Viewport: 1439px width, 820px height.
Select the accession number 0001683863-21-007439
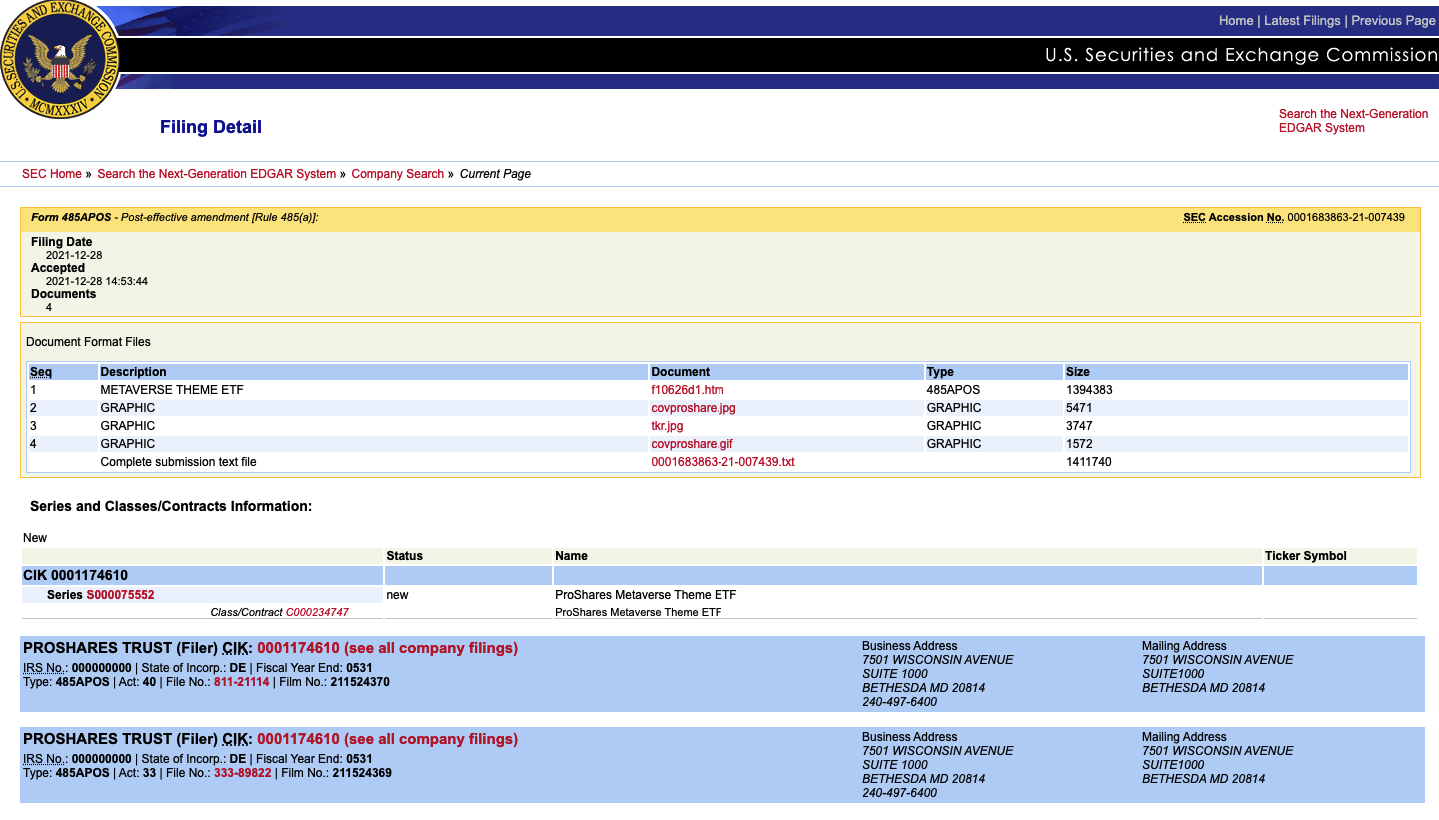(x=1346, y=217)
